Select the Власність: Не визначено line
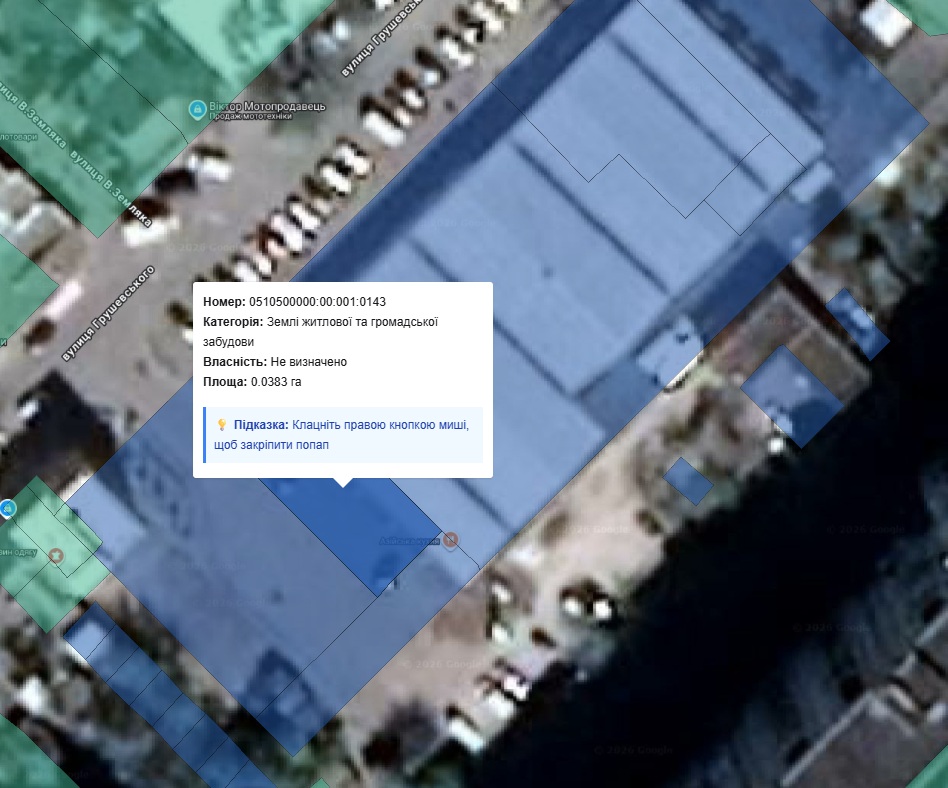This screenshot has height=788, width=948. (x=275, y=362)
